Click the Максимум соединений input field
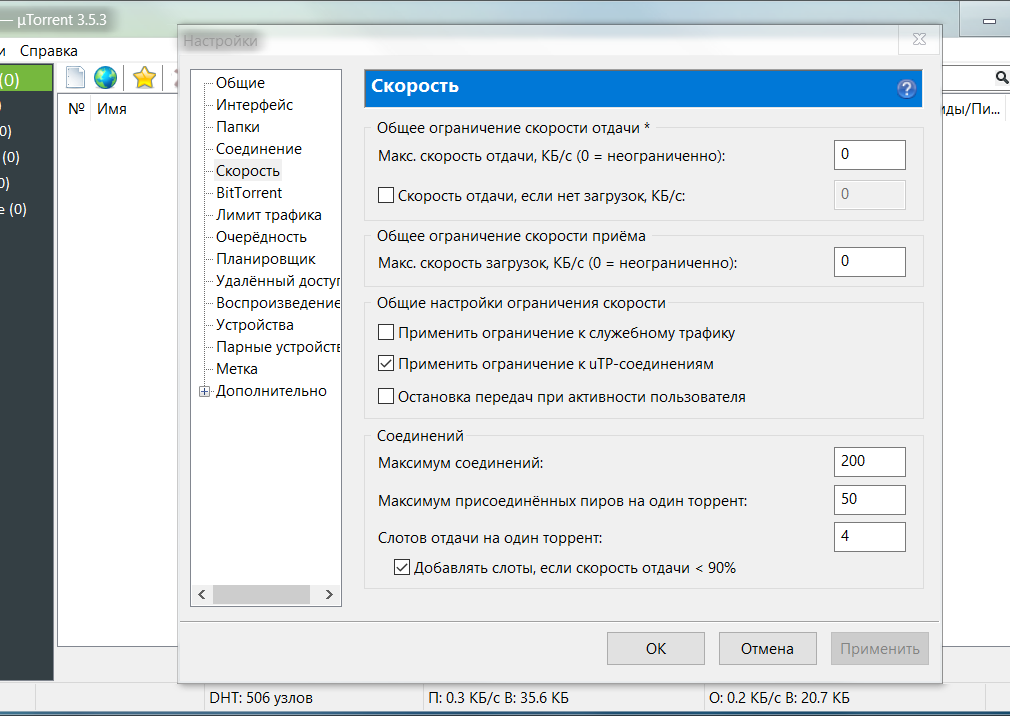 point(870,462)
